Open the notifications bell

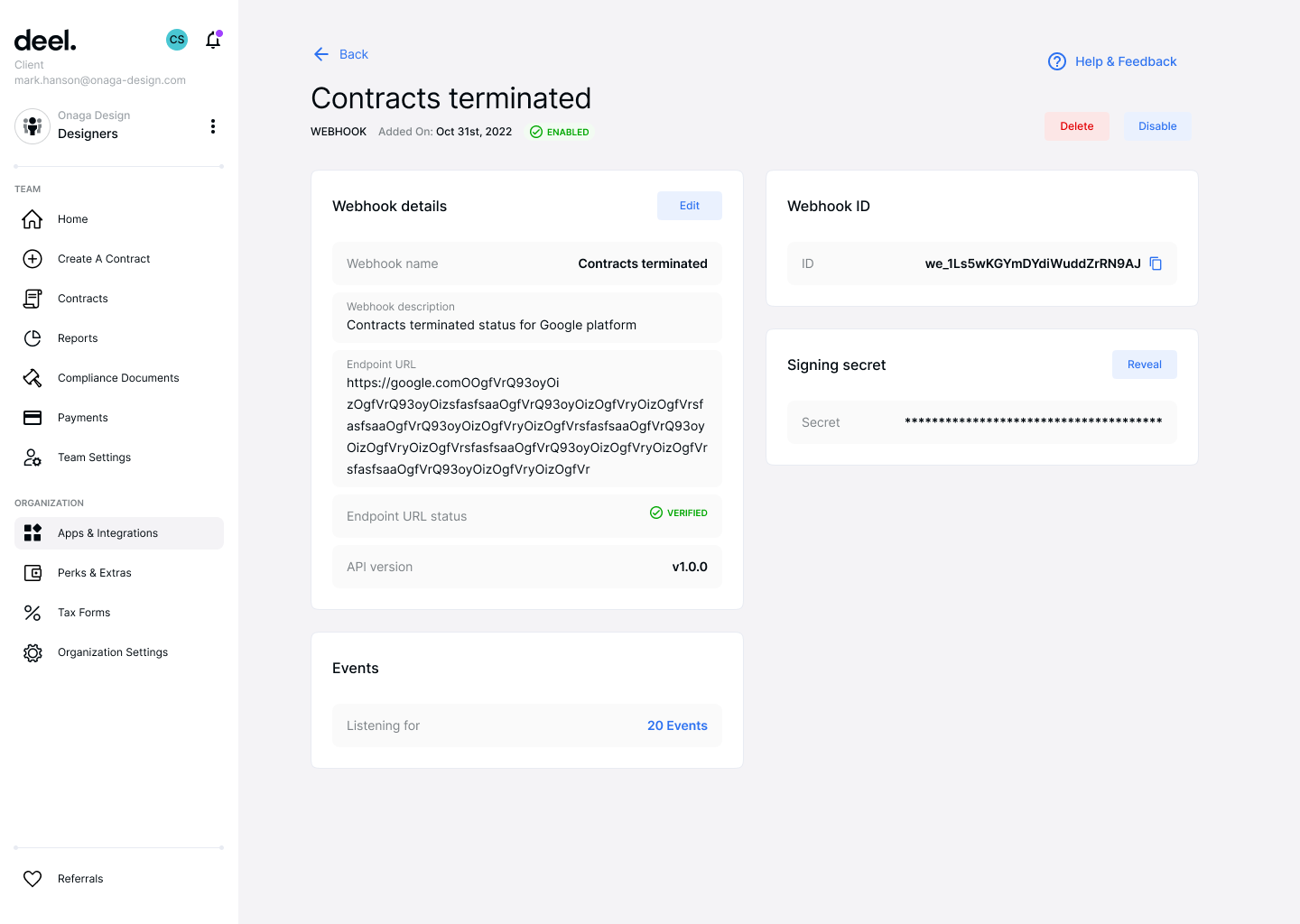click(x=213, y=40)
